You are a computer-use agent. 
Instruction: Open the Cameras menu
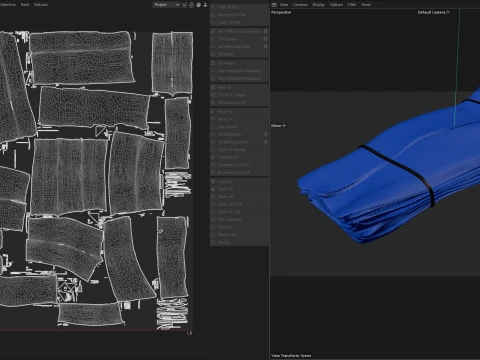pyautogui.click(x=300, y=5)
